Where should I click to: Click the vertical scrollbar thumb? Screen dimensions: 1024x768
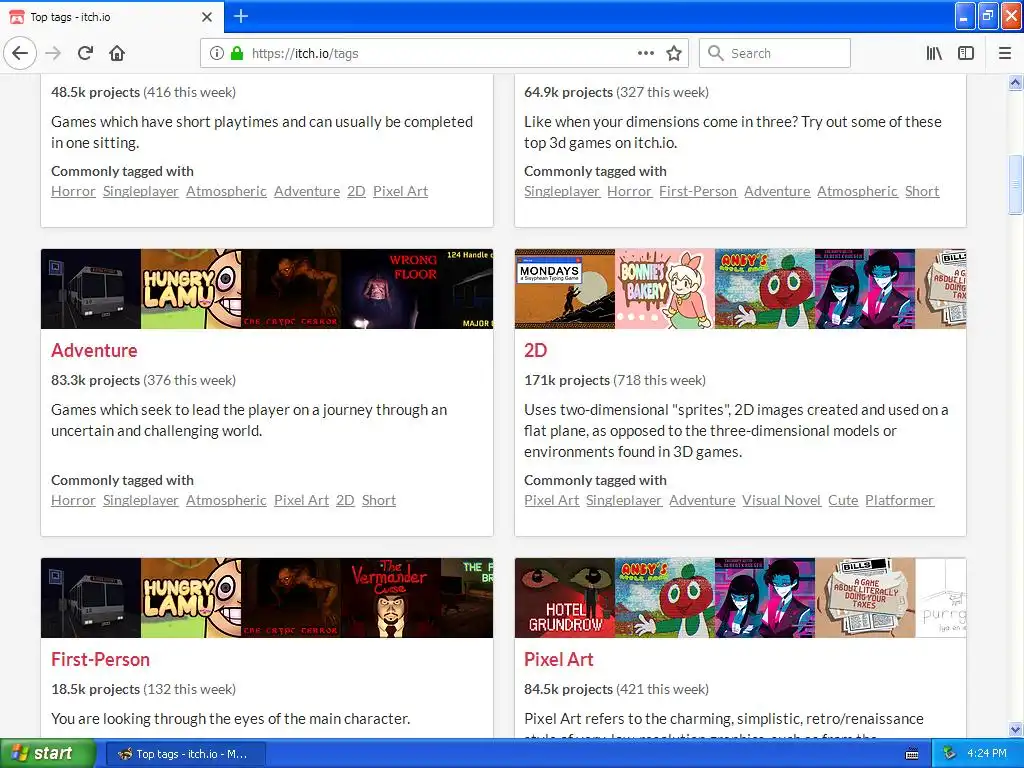click(1015, 185)
